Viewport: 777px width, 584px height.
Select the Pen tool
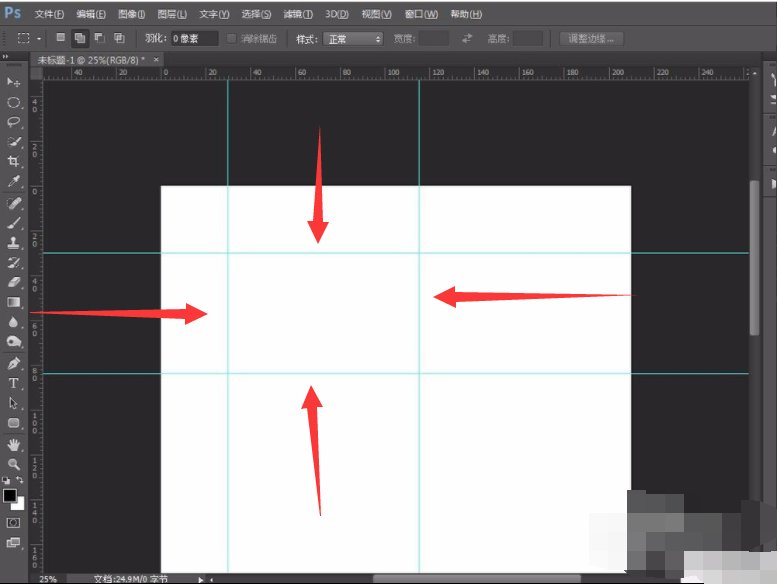click(14, 363)
